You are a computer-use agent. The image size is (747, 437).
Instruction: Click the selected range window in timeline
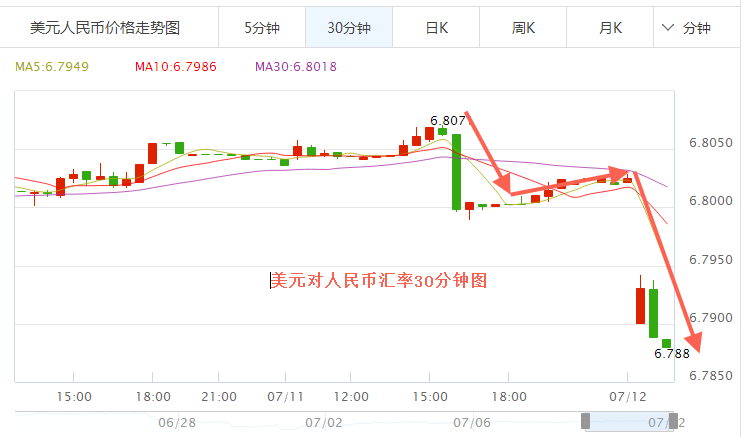point(629,421)
